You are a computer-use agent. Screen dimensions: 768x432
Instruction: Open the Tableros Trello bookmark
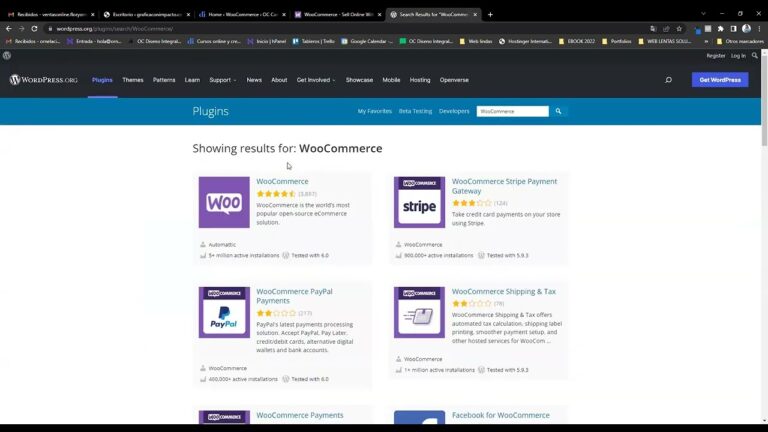click(314, 42)
